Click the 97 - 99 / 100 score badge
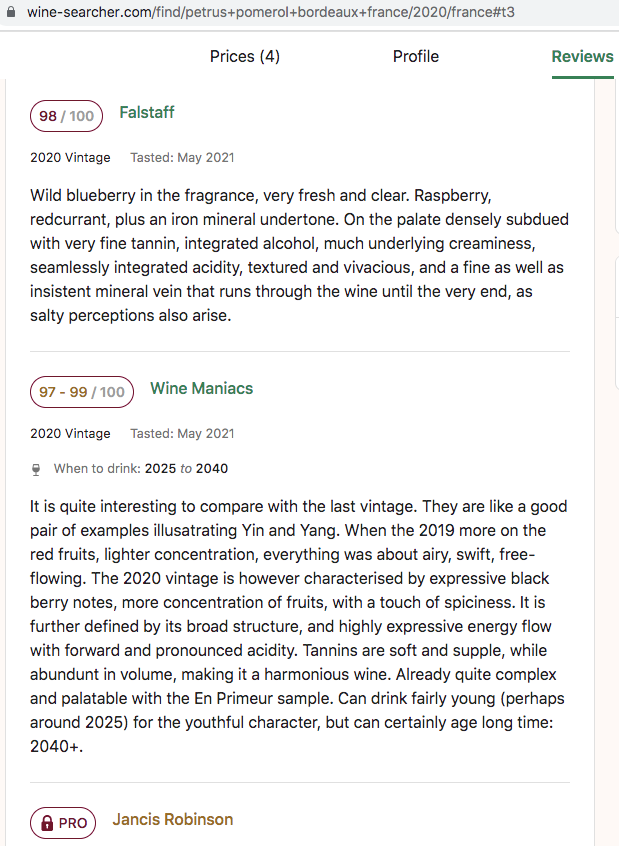619x846 pixels. 82,392
